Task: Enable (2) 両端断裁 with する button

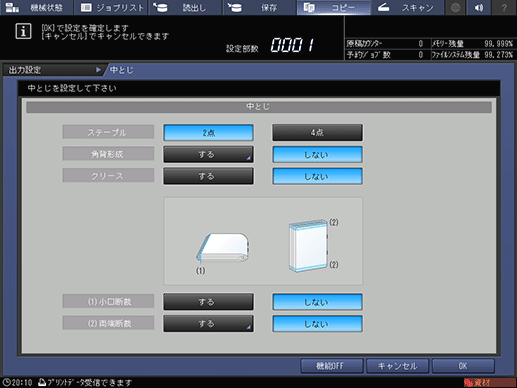Action: pyautogui.click(x=208, y=323)
